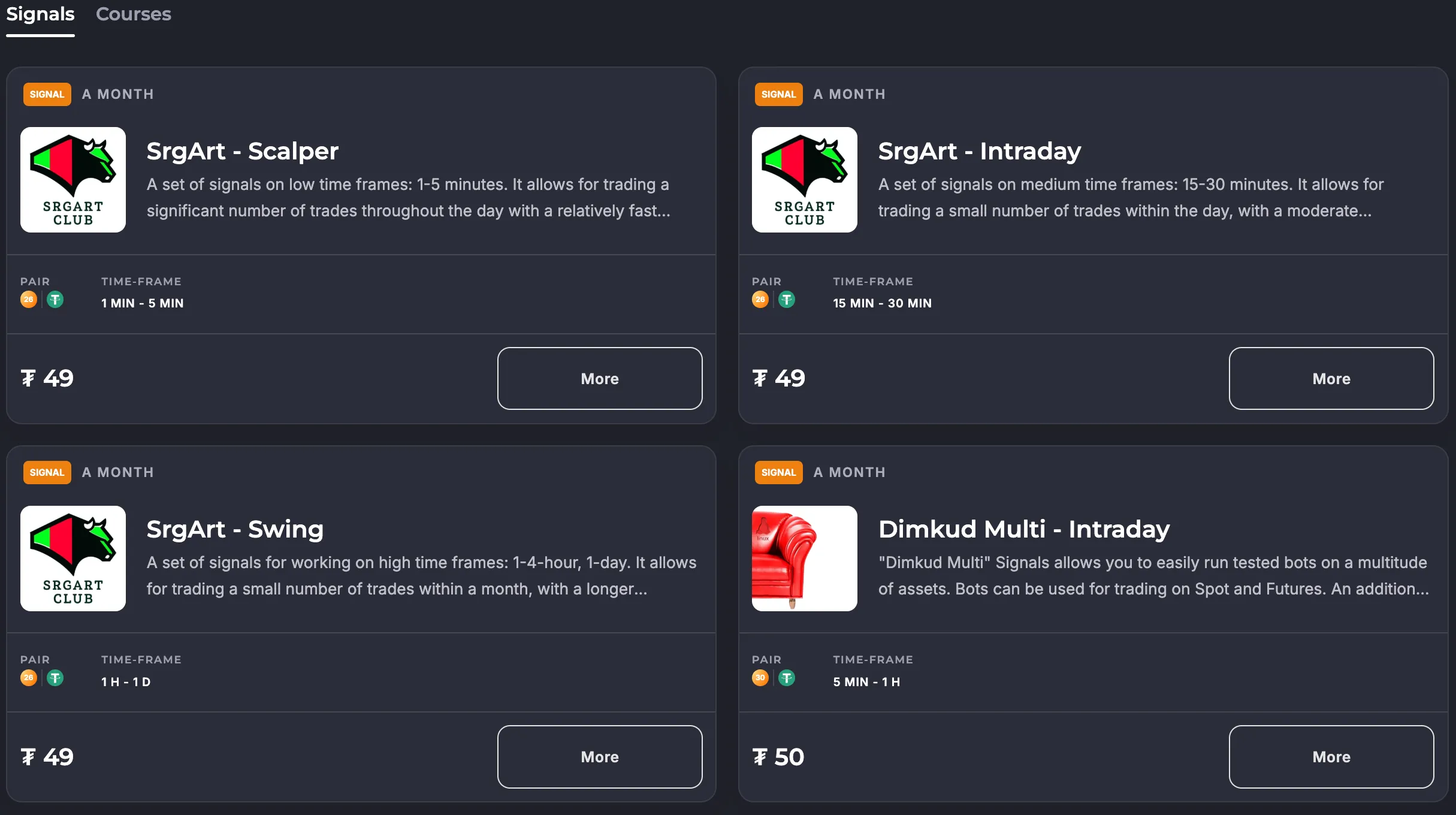This screenshot has height=815, width=1456.
Task: Select the SrgArt Club logo on Swing card
Action: (x=73, y=559)
